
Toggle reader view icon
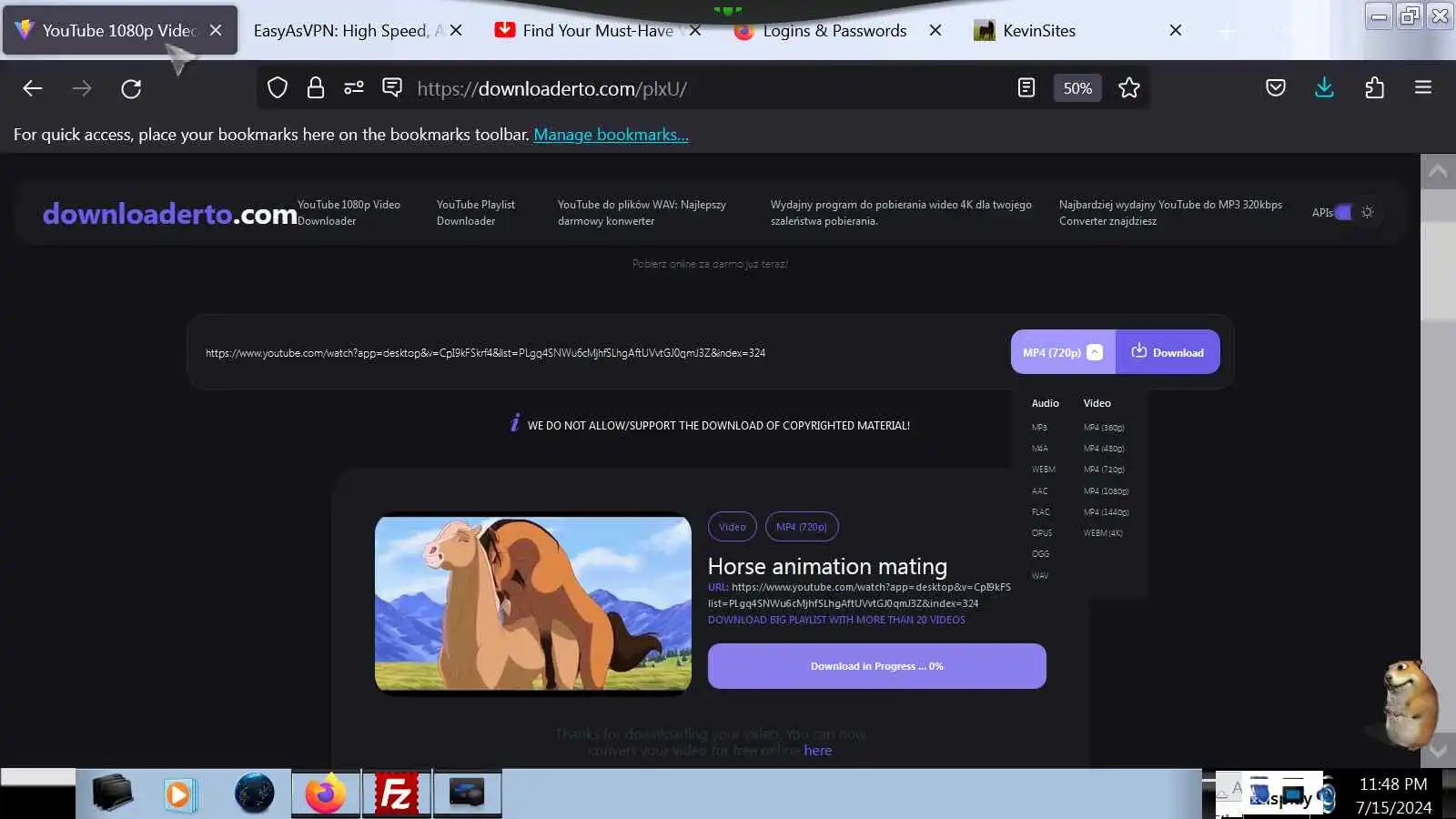click(1026, 88)
